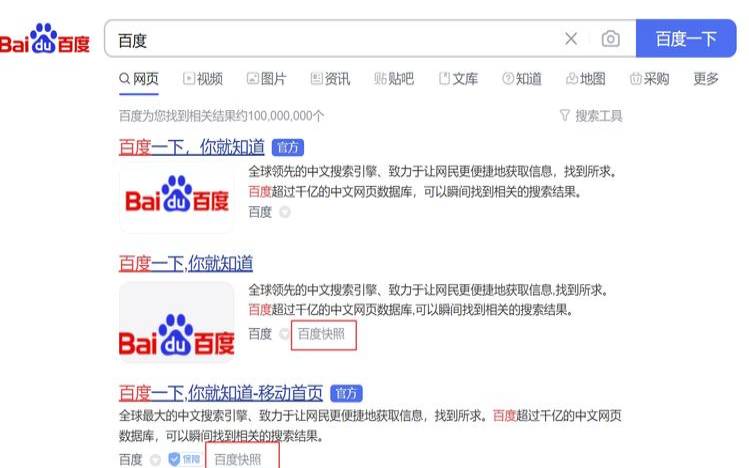Expand the arrow icon beside 百度 in third result
The width and height of the screenshot is (749, 468).
(155, 460)
